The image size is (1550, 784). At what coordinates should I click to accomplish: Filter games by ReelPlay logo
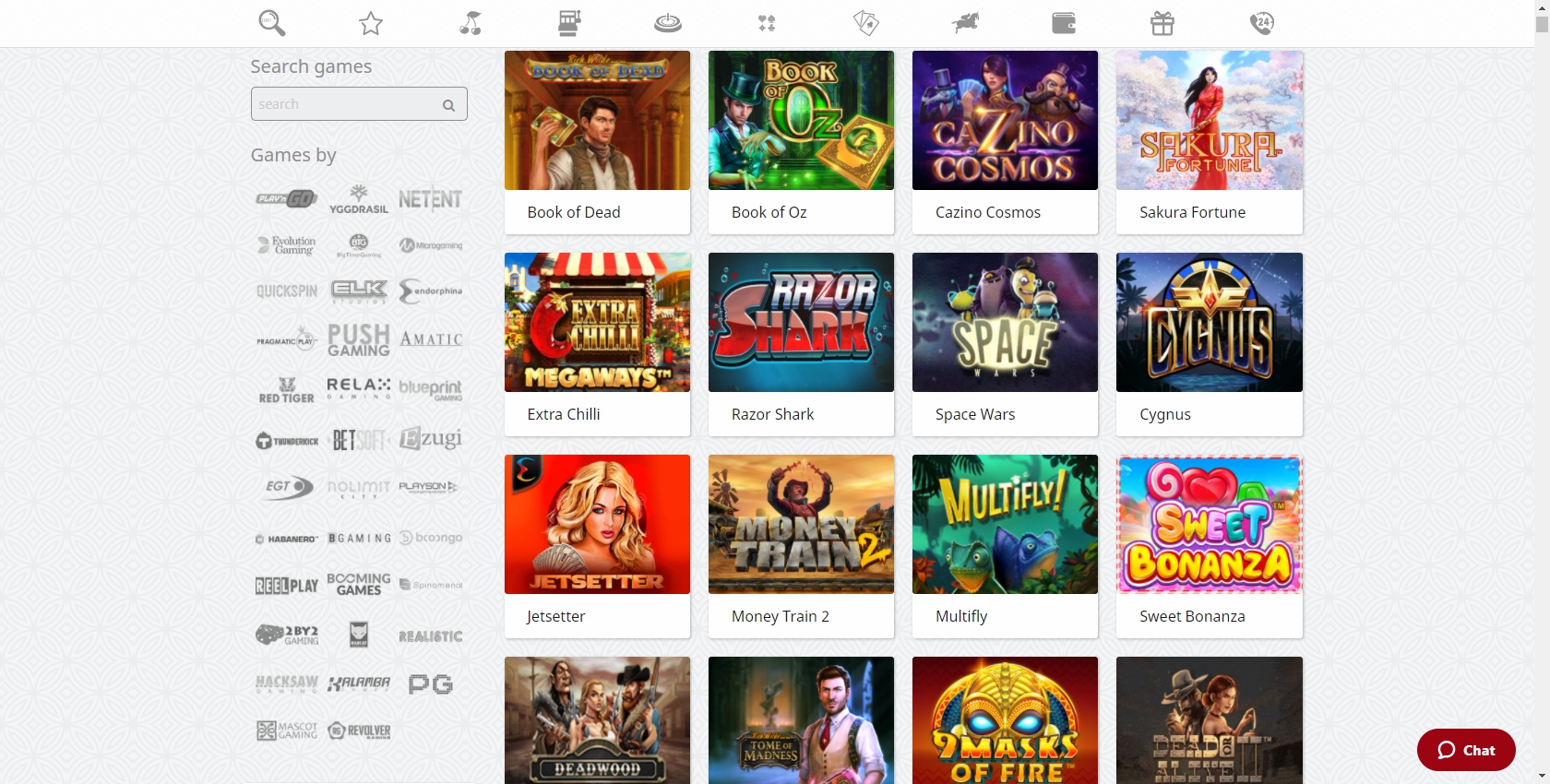[287, 586]
